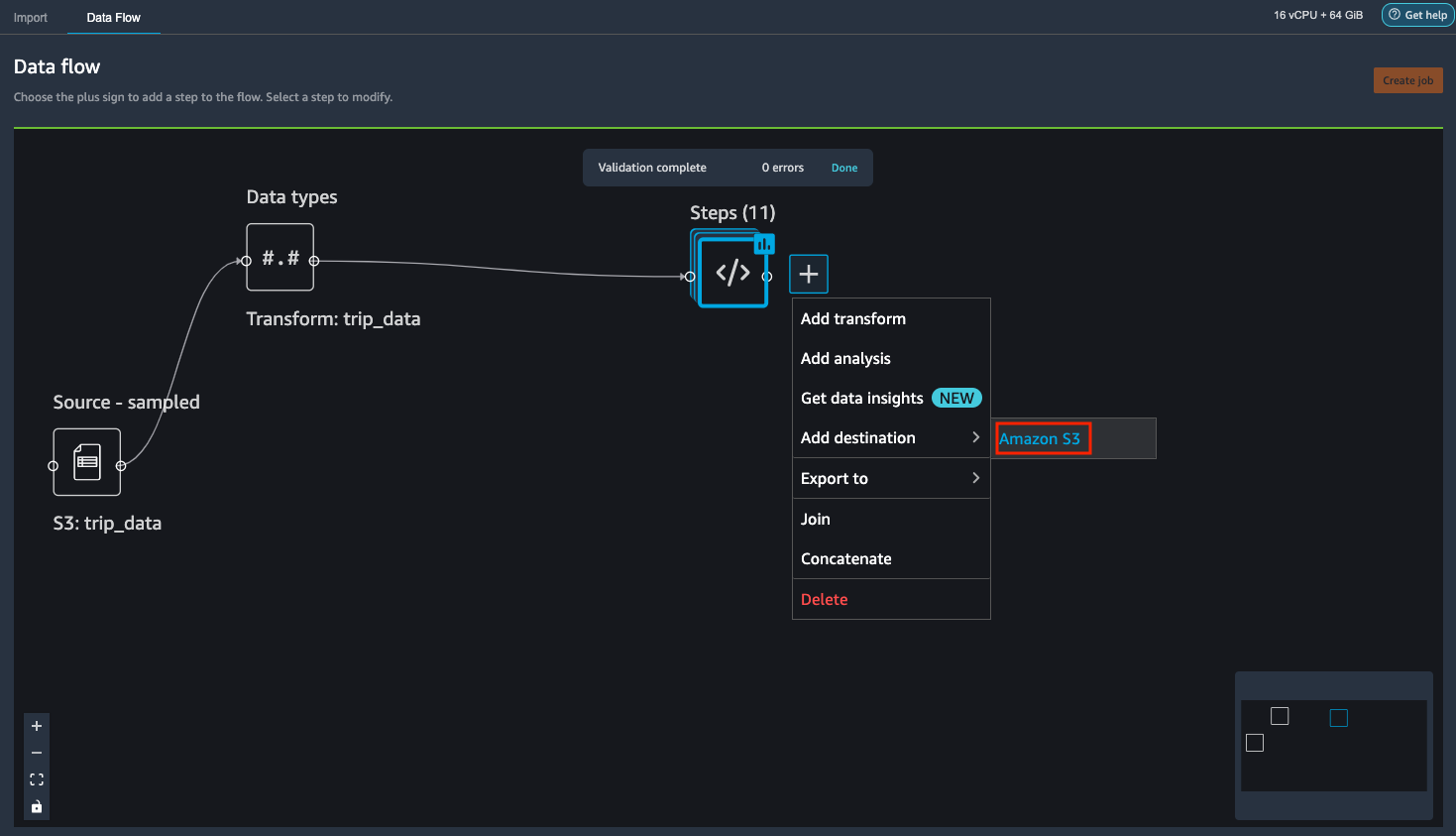Choose Add transform from the menu
Image resolution: width=1456 pixels, height=836 pixels.
[891, 318]
